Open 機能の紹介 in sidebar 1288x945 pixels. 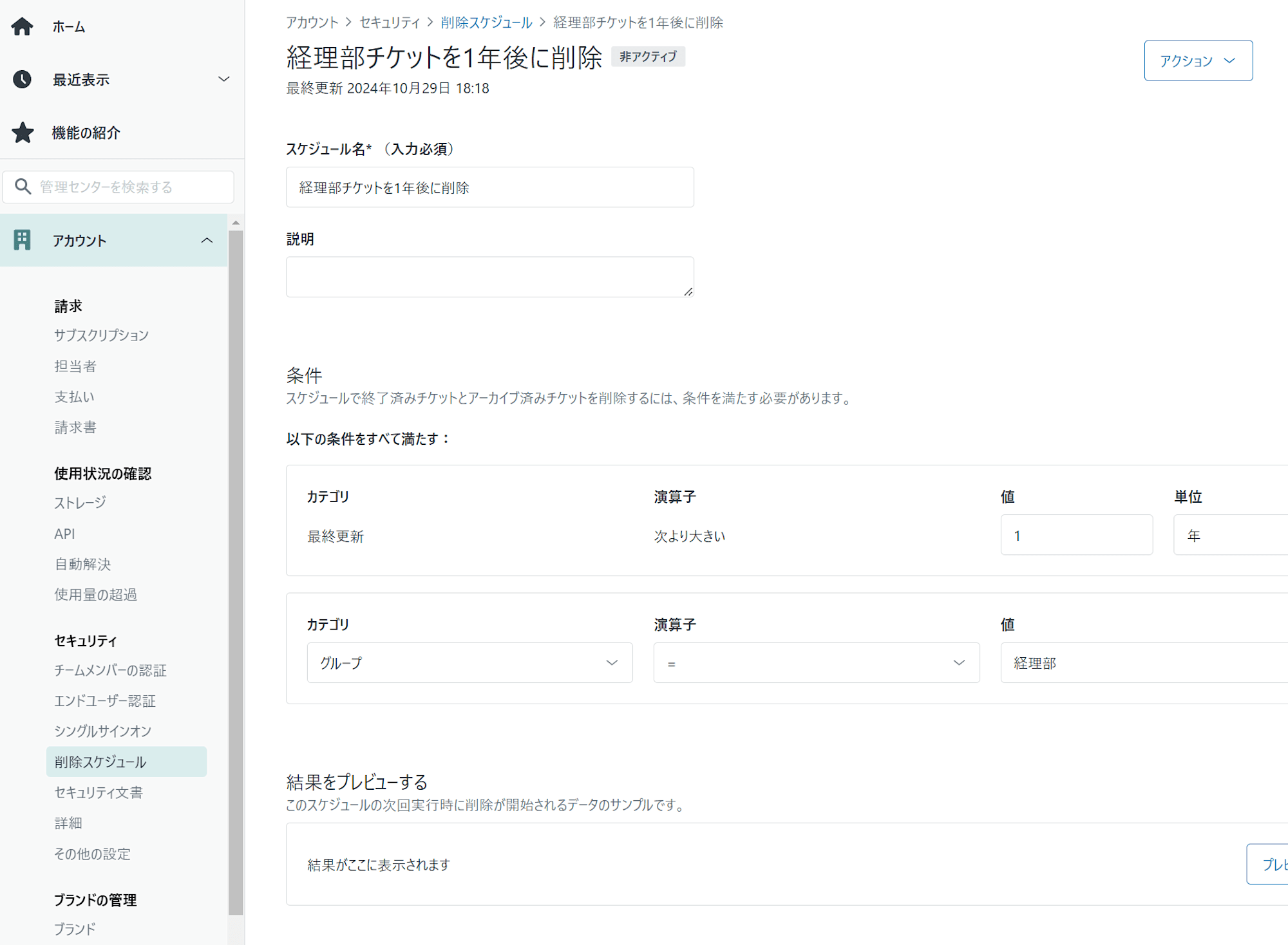[86, 133]
